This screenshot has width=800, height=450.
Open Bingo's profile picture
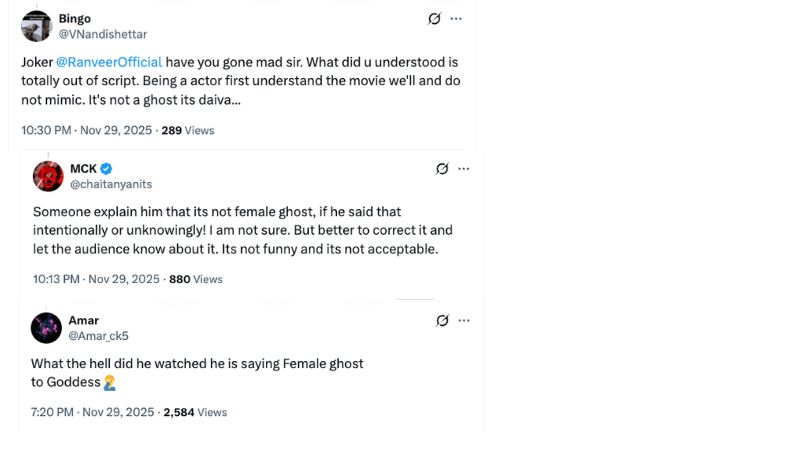pos(36,26)
